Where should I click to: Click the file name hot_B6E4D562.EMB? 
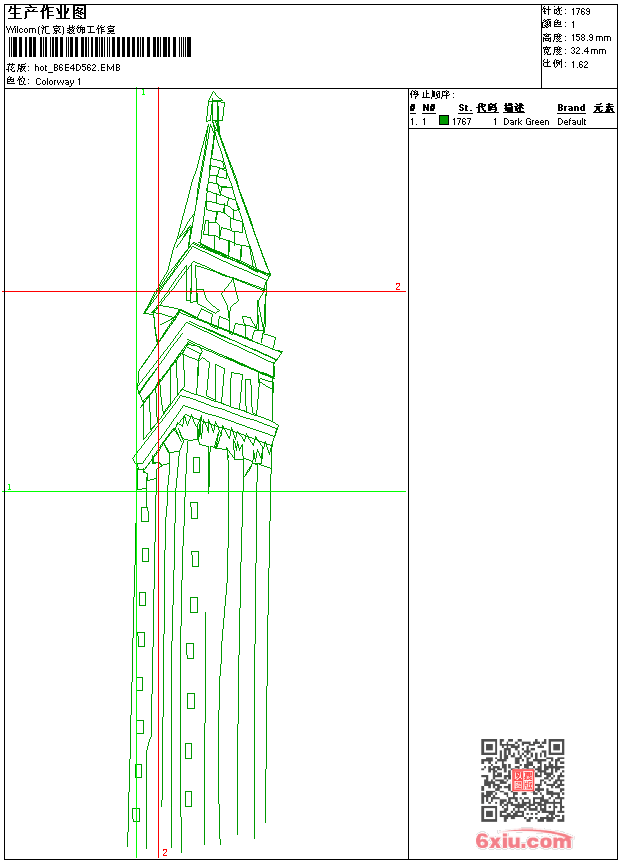click(77, 68)
